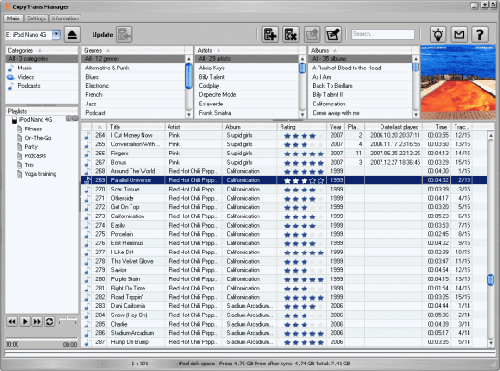
Task: Click the Delete tracks icon
Action: (x=291, y=34)
